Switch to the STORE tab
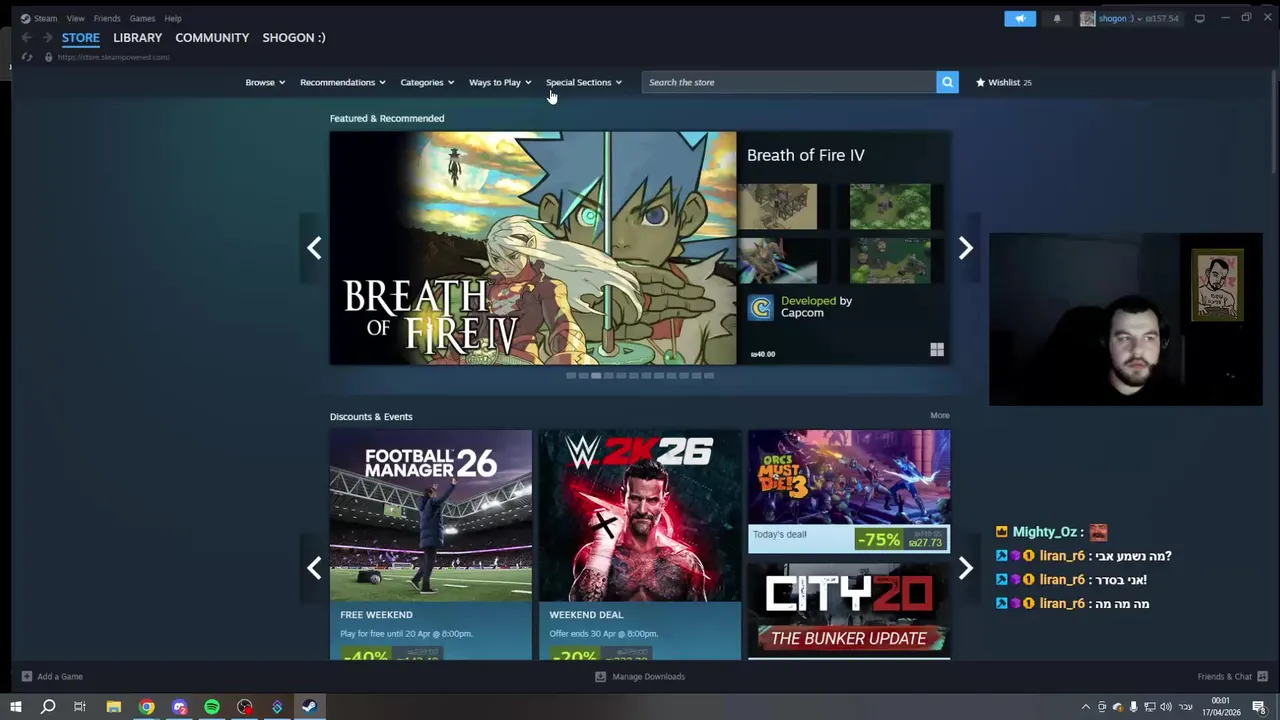 (x=81, y=37)
